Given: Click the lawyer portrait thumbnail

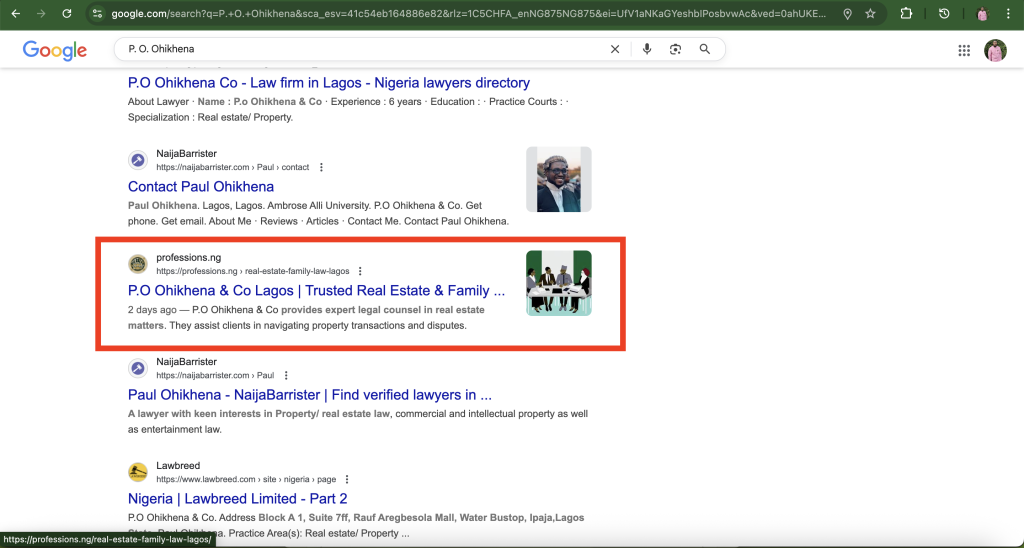Looking at the screenshot, I should pyautogui.click(x=559, y=179).
